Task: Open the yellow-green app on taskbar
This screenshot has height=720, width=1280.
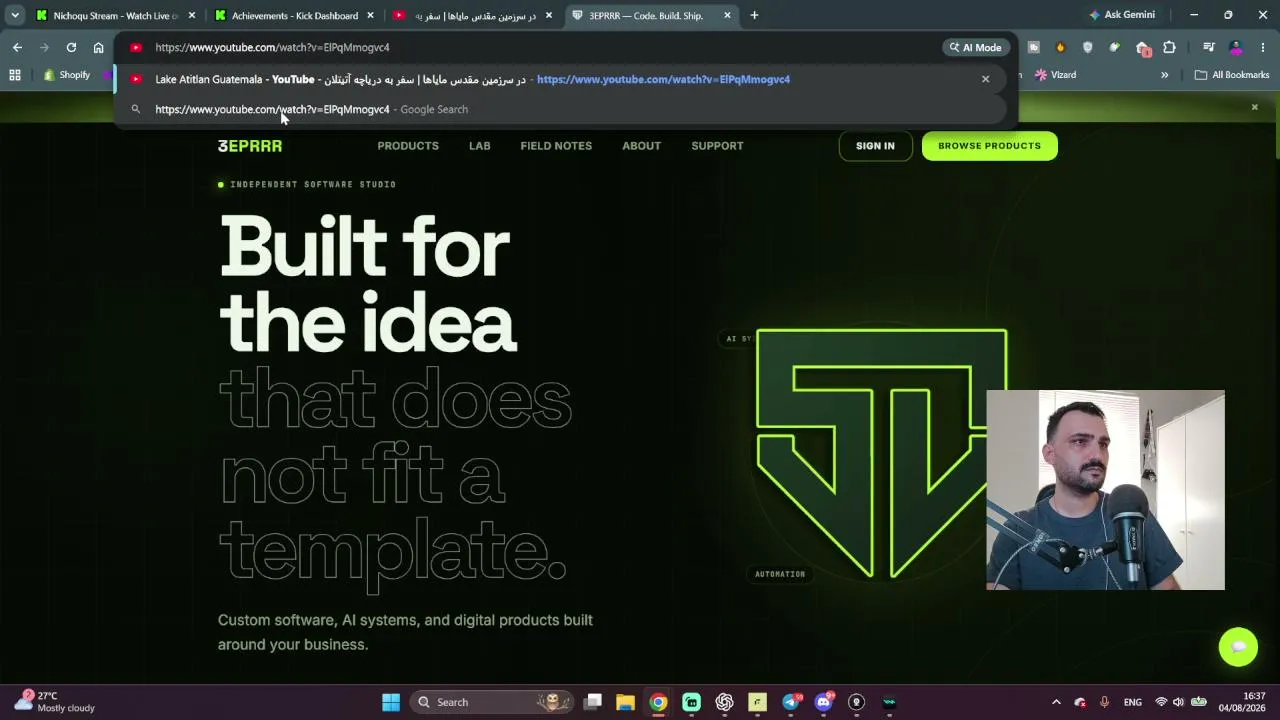Action: tap(757, 702)
